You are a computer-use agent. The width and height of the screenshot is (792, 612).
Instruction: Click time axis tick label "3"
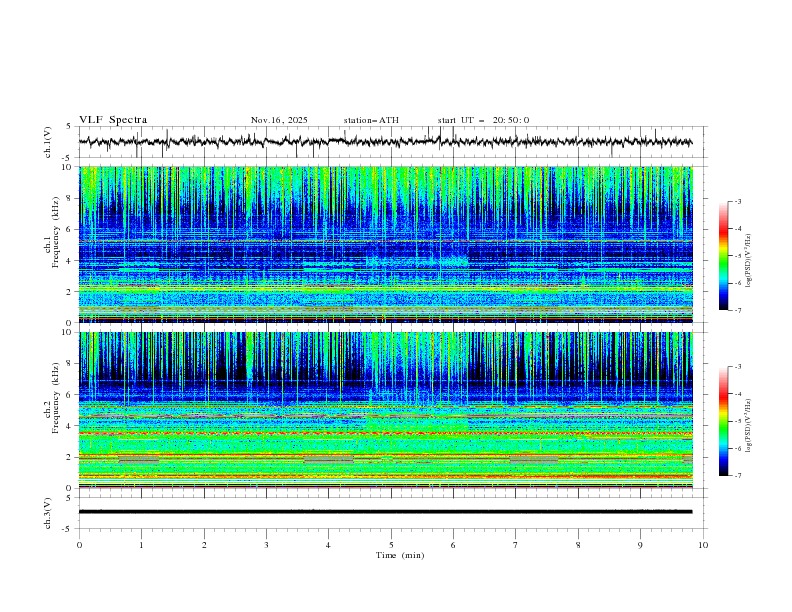[x=266, y=545]
